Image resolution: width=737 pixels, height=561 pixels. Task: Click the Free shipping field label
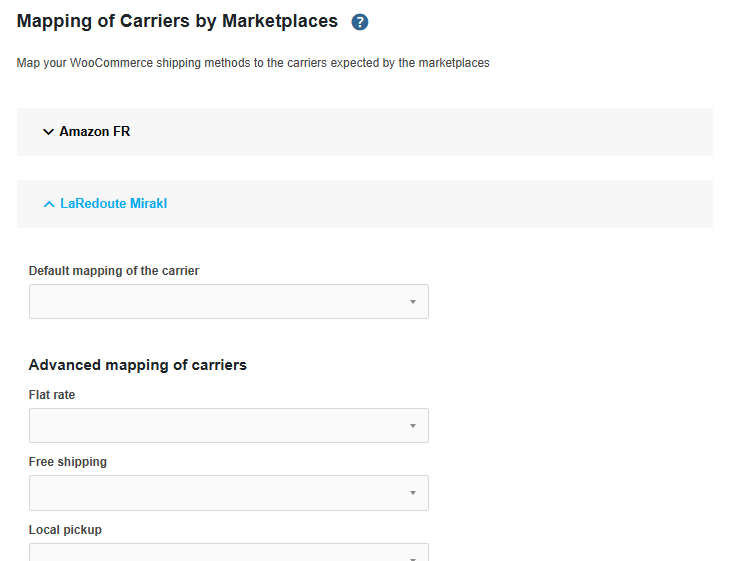click(68, 462)
